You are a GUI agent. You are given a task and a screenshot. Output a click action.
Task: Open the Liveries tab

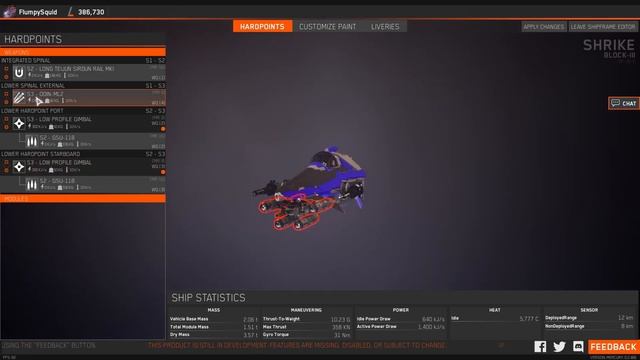point(385,27)
